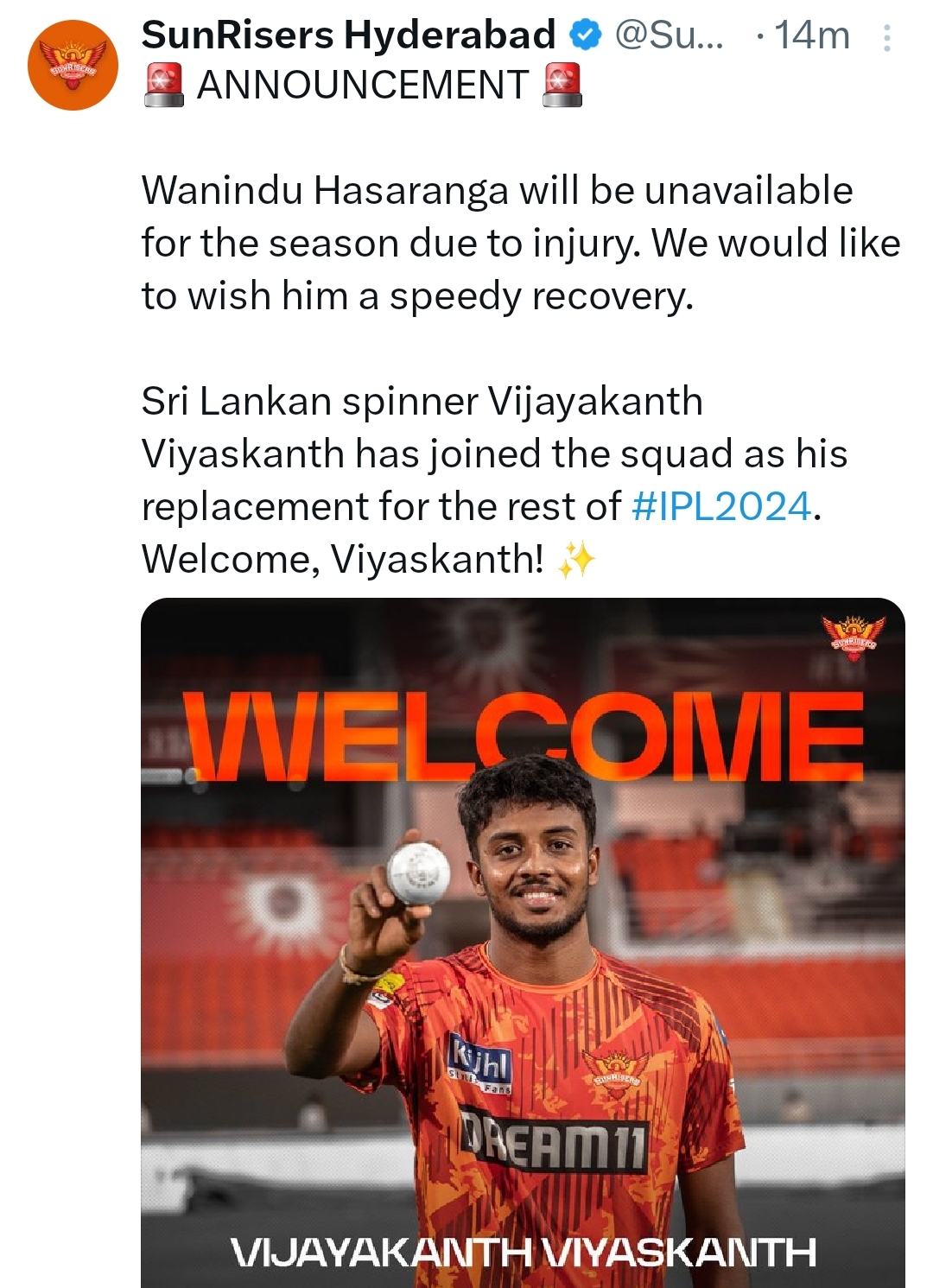Click the white cricket ball in photo
Screen dimensions: 933x1288
(x=419, y=872)
